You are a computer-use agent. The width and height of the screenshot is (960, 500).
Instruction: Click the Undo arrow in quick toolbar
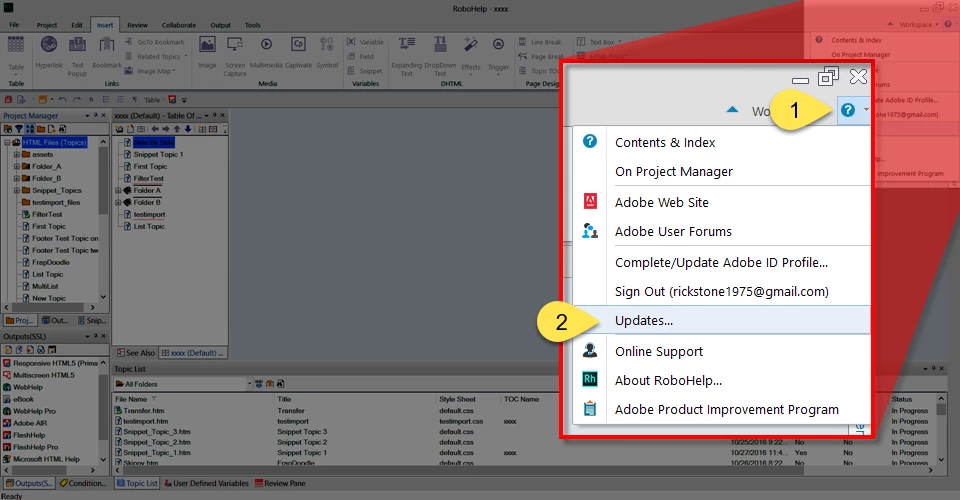63,100
